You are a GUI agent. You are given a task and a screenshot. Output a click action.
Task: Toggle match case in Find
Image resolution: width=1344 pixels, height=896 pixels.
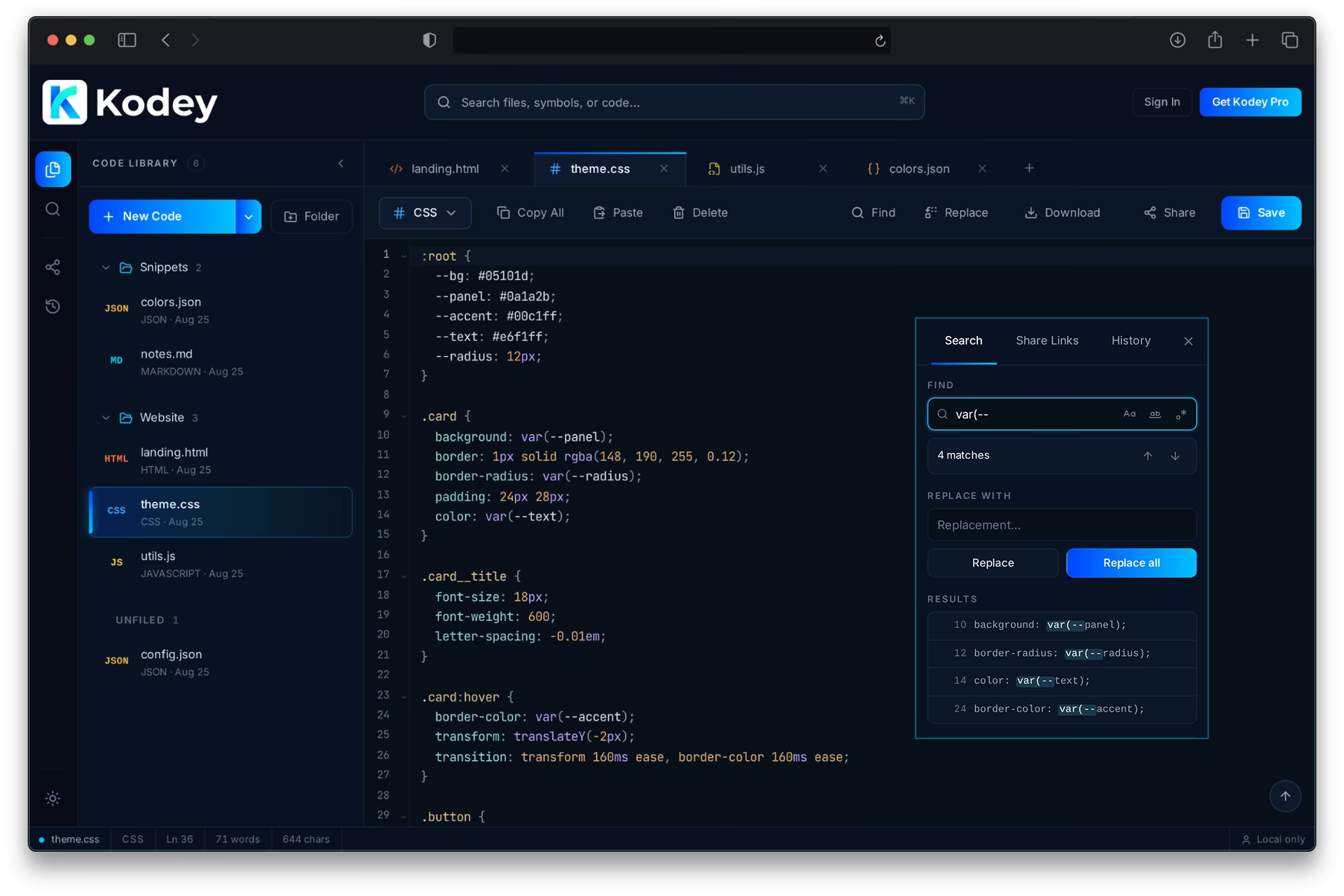(x=1129, y=414)
